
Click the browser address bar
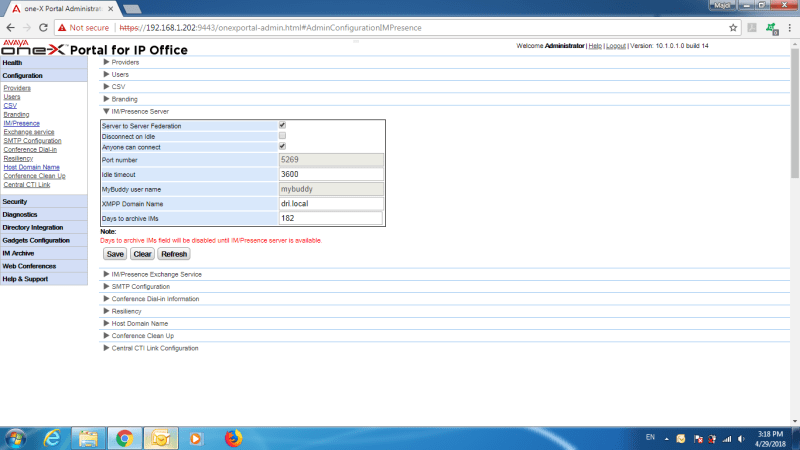tap(398, 28)
